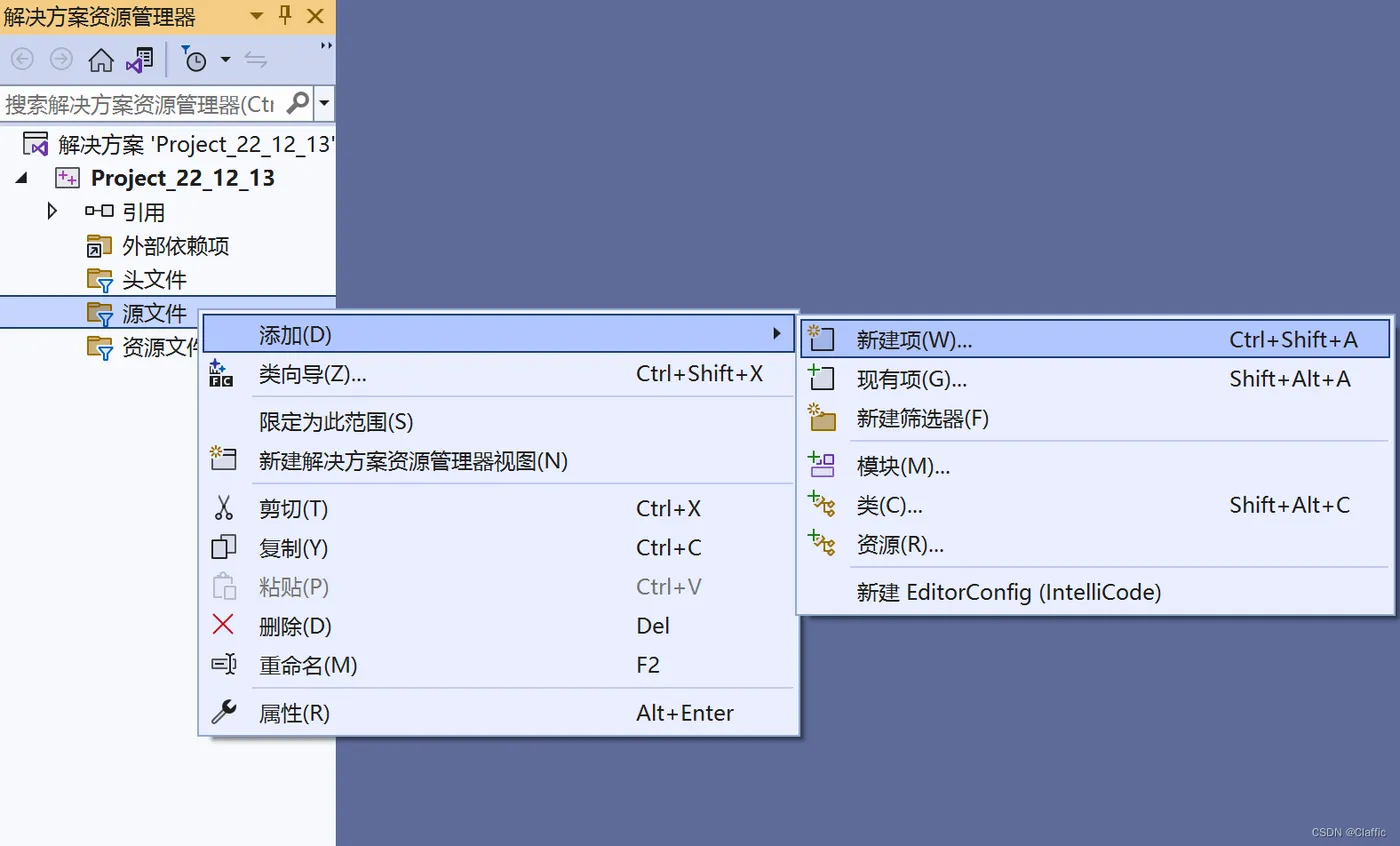Click the add resource icon beside 资源(R)
The width and height of the screenshot is (1400, 846).
(x=821, y=543)
